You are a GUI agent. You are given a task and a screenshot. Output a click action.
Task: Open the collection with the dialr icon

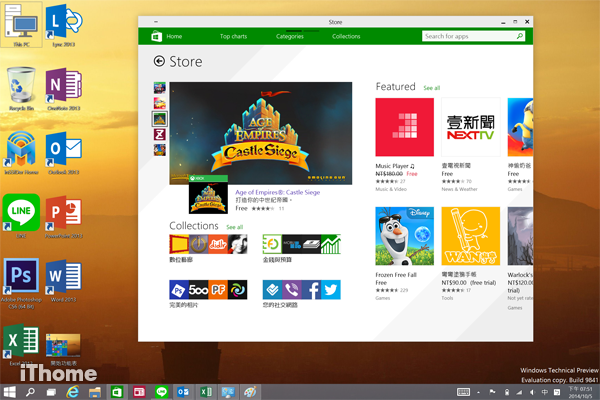(208, 244)
